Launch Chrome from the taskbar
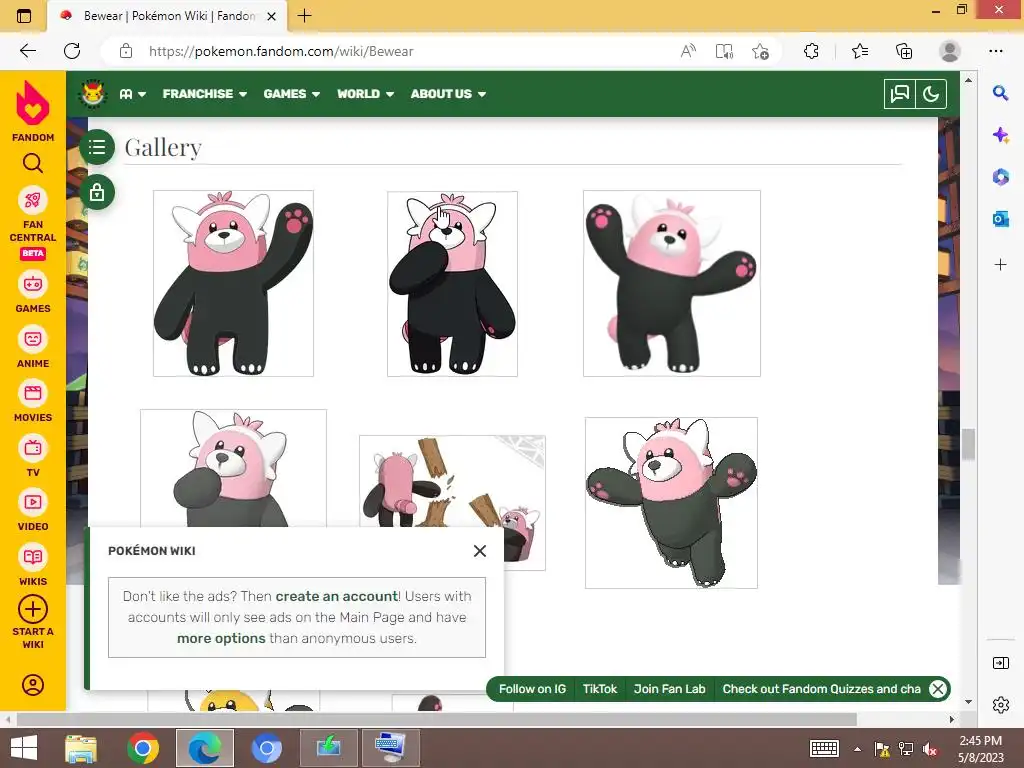The height and width of the screenshot is (768, 1024). (x=143, y=748)
